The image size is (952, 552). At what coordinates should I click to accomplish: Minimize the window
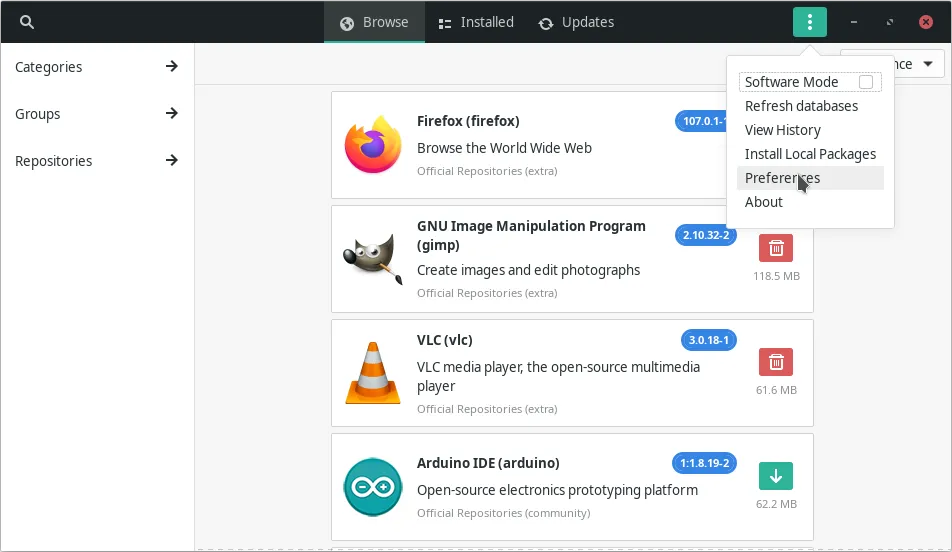(854, 22)
